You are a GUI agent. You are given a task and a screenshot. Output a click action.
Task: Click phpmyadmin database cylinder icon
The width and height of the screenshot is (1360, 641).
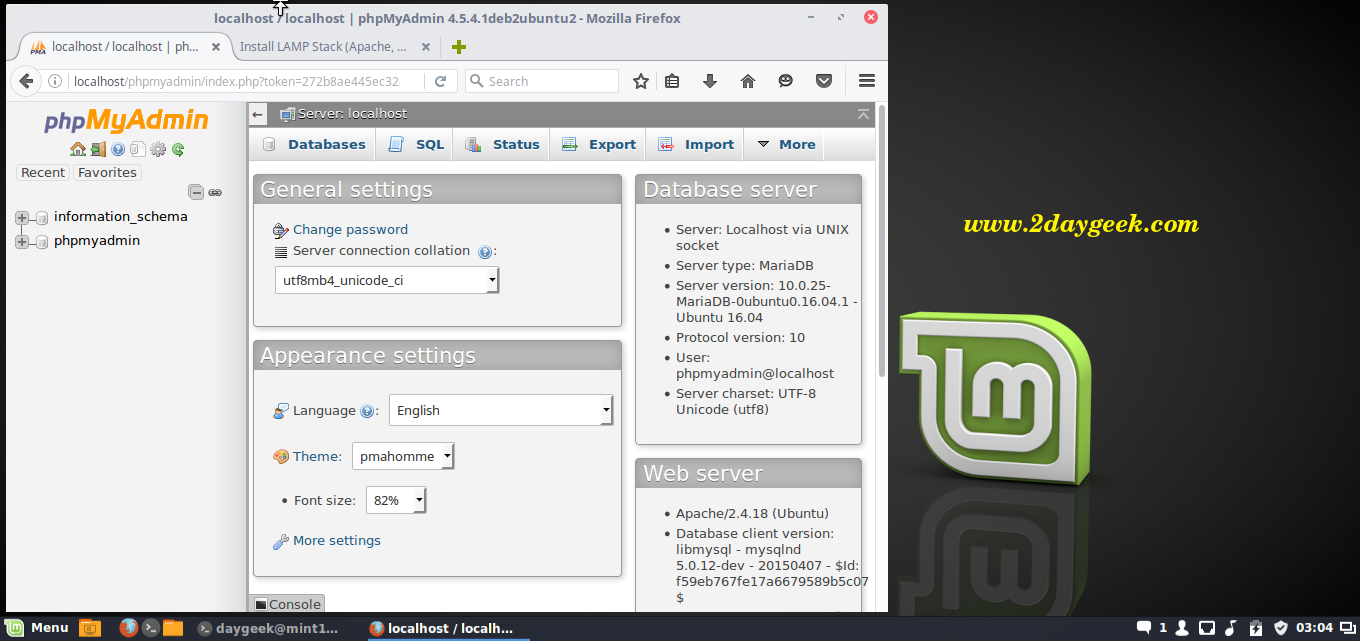click(42, 241)
